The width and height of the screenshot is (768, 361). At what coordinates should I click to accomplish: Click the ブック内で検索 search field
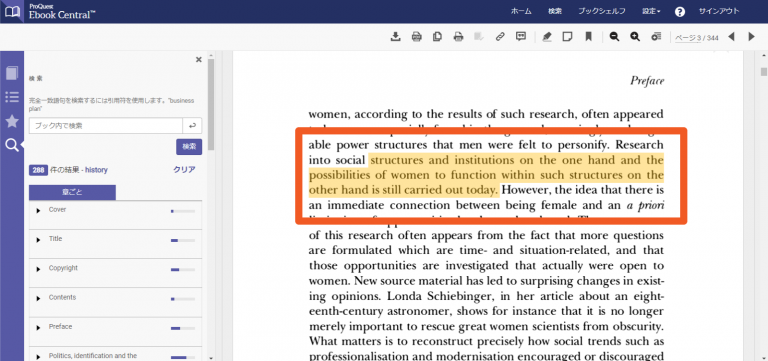click(x=106, y=126)
